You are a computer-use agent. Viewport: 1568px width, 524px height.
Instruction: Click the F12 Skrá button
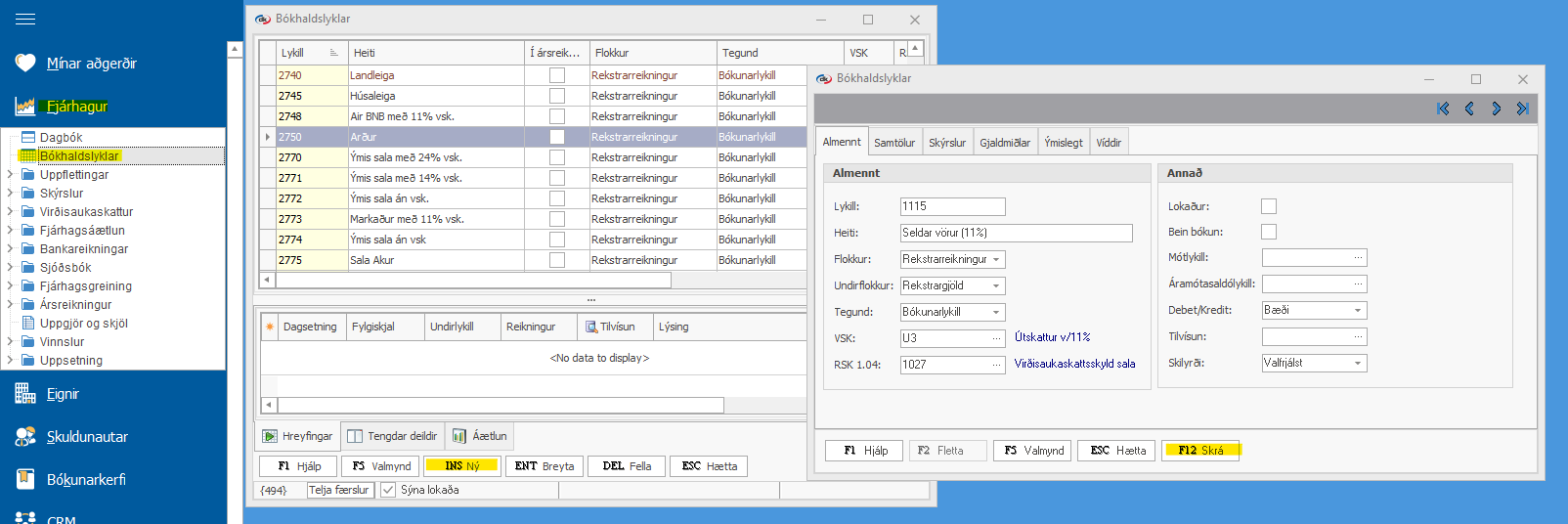[1199, 451]
